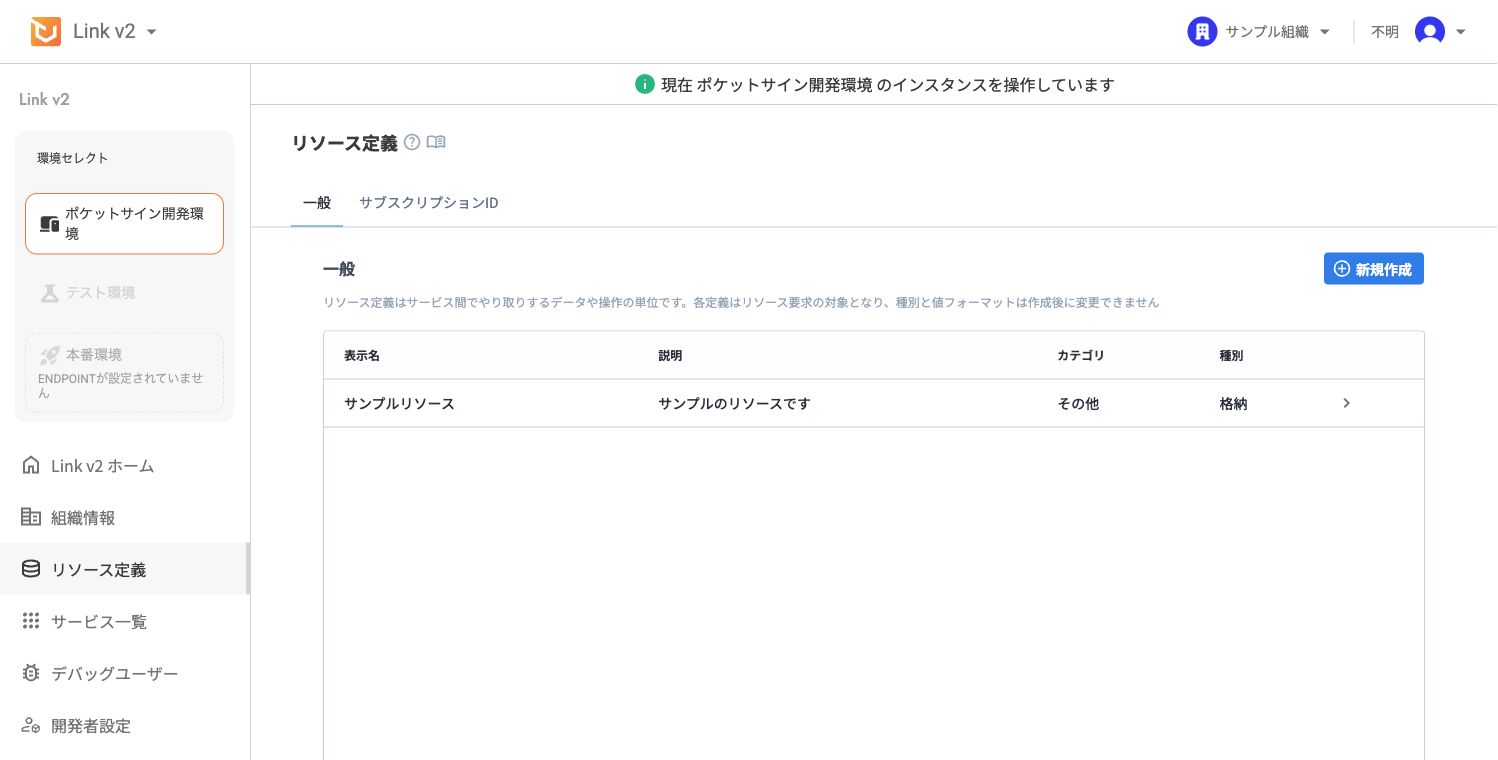The width and height of the screenshot is (1498, 760).
Task: Click the green info icon in banner
Action: pos(644,85)
